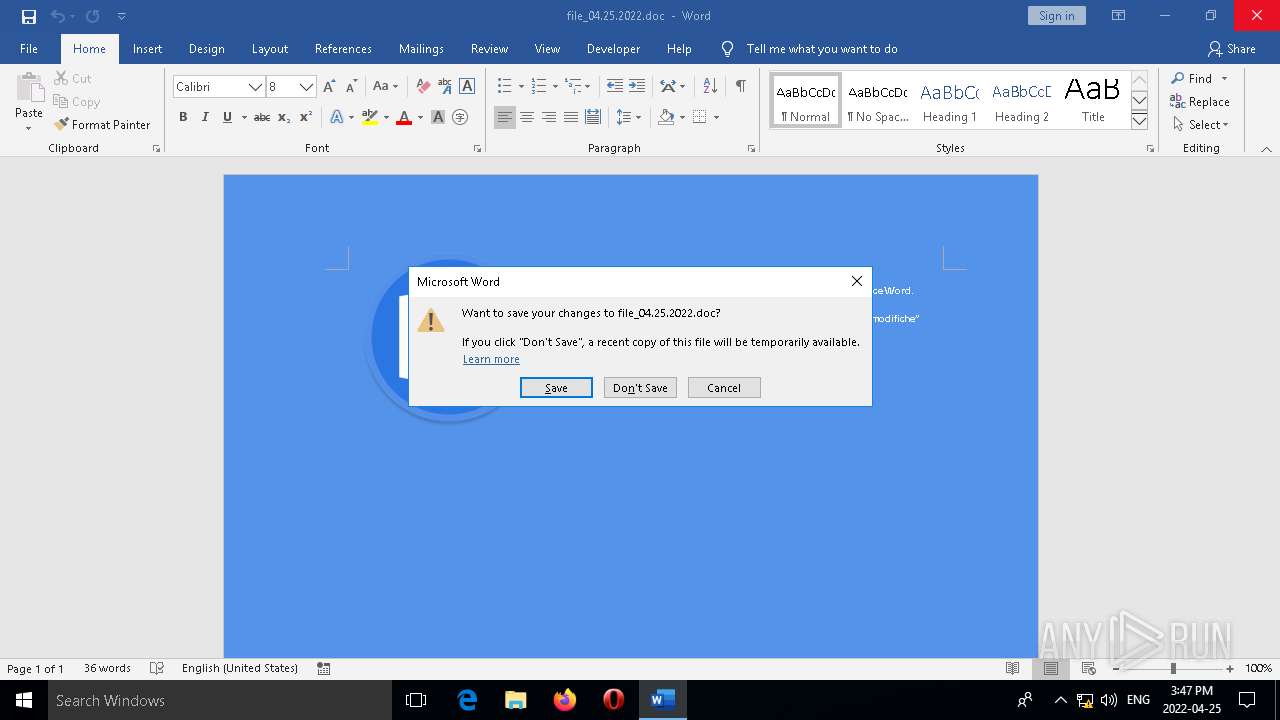1280x720 pixels.
Task: Collapse the ribbon with the chevron
Action: pyautogui.click(x=1266, y=149)
